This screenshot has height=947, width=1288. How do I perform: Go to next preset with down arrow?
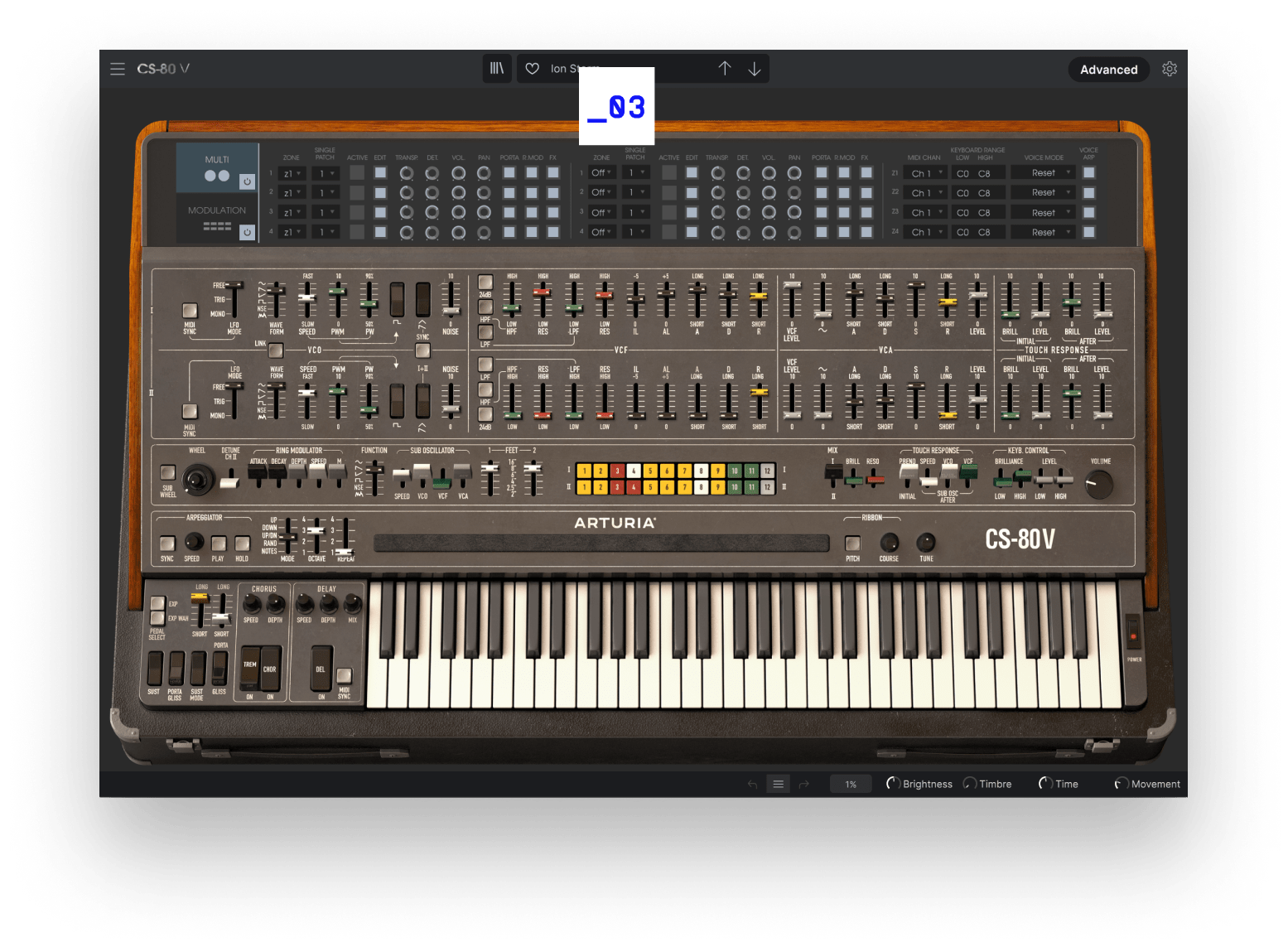[x=755, y=69]
